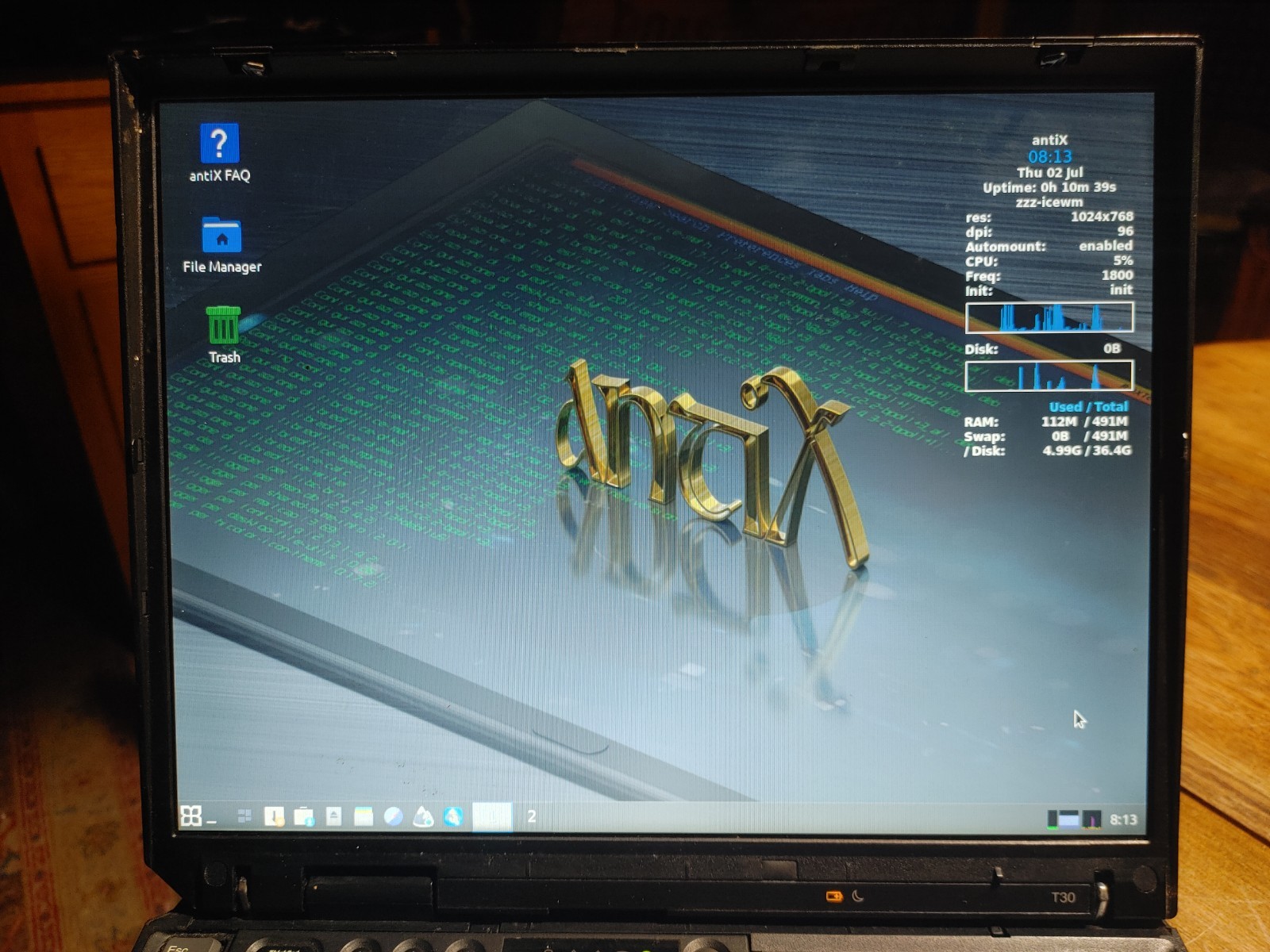The height and width of the screenshot is (952, 1270).
Task: Click the show desktop underscore button
Action: 212,820
